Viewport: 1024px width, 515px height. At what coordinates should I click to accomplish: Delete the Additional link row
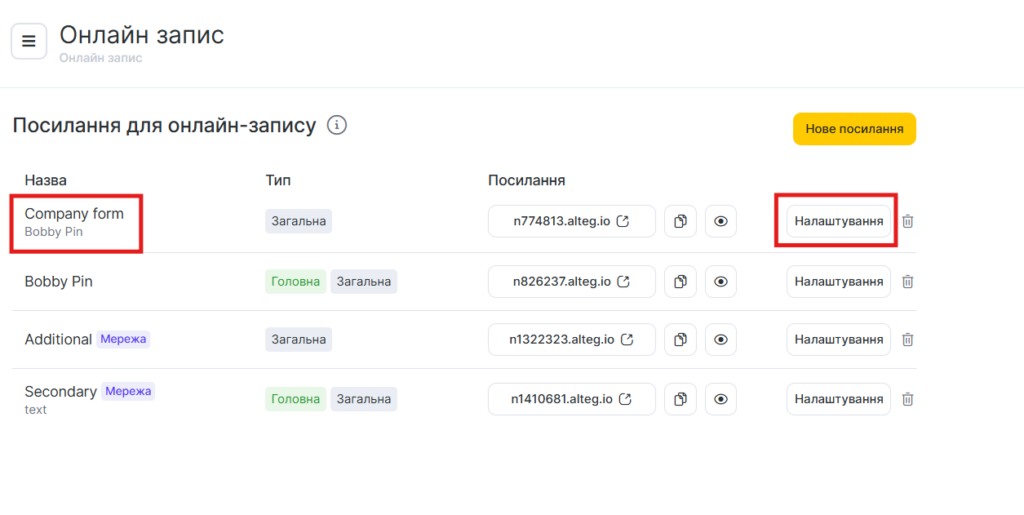click(x=908, y=340)
